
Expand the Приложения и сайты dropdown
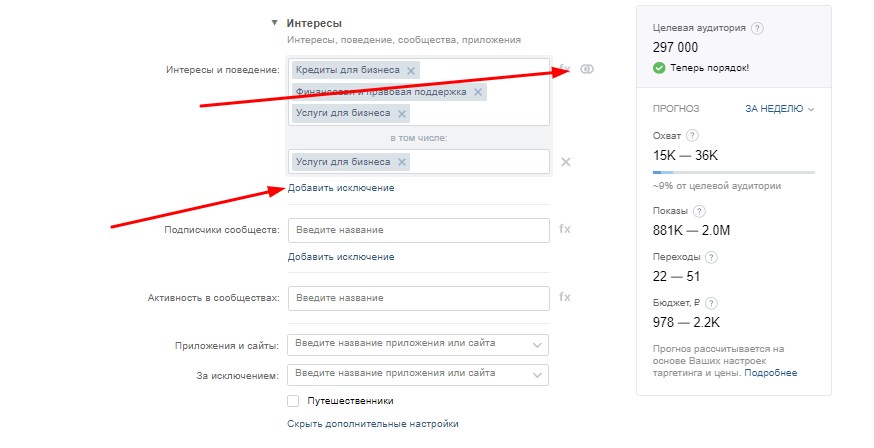(x=537, y=345)
